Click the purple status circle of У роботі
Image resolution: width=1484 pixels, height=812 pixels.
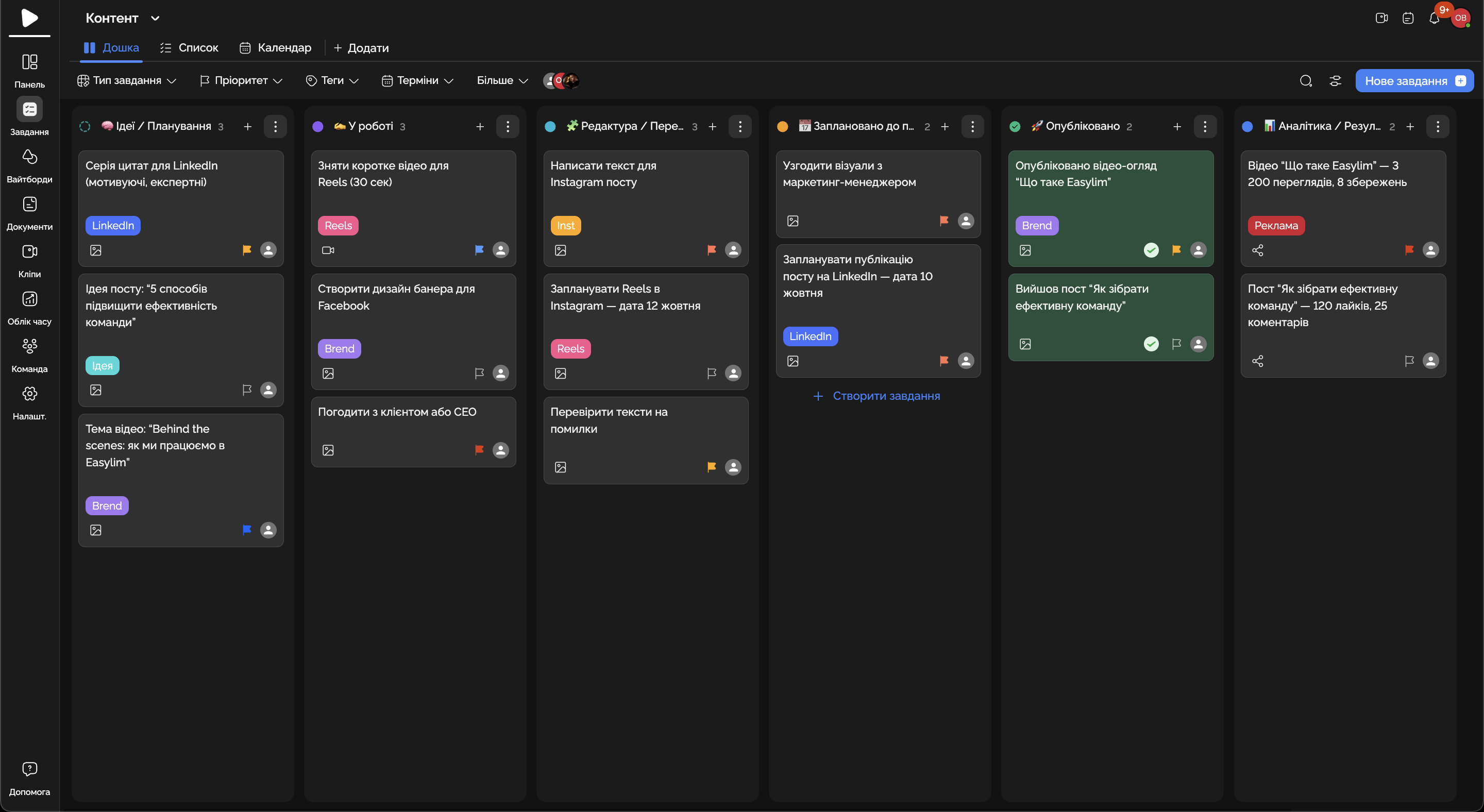click(317, 126)
